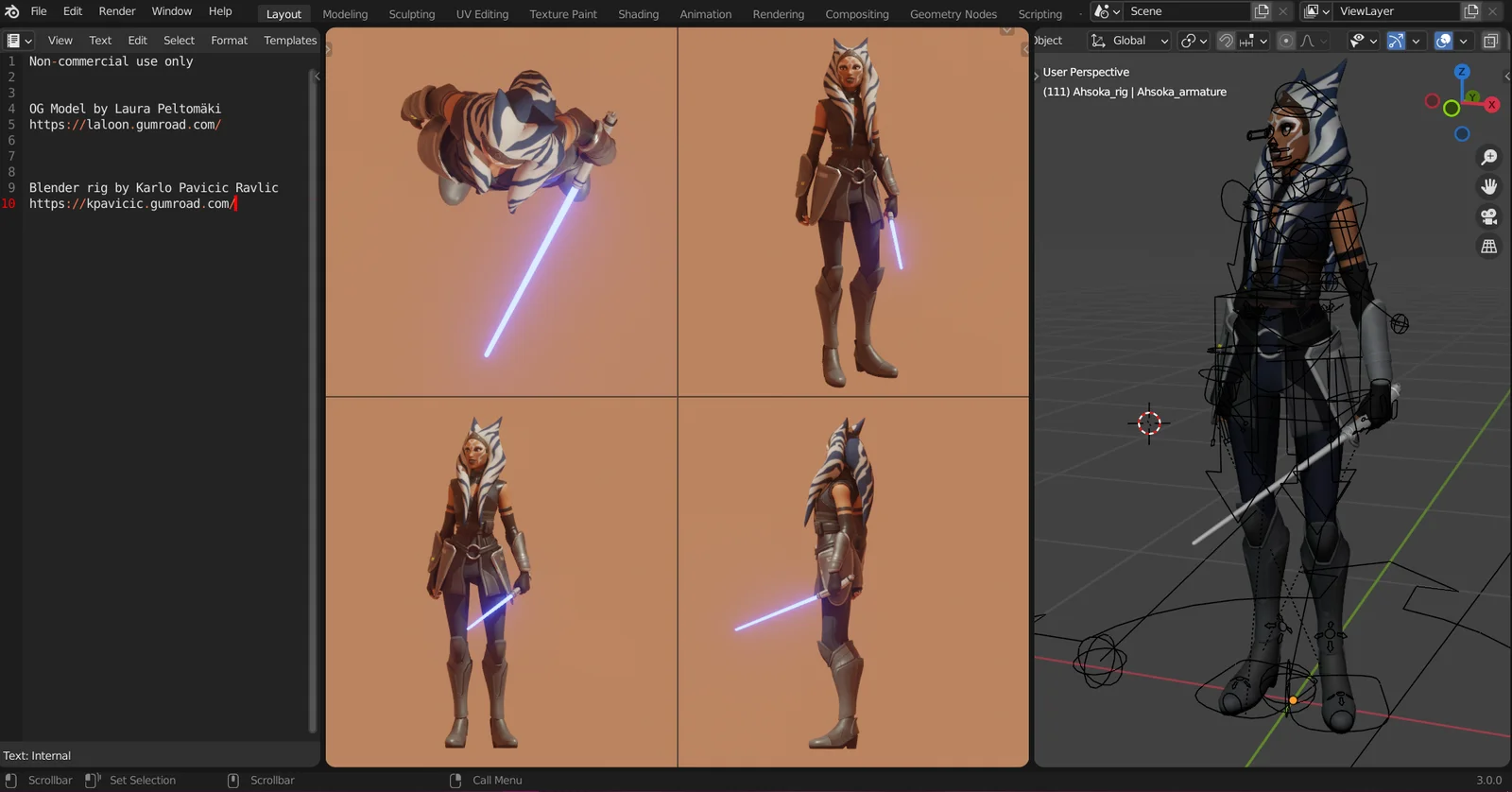Open the Edit menu in top bar
Screen dimensions: 1512x792
[x=73, y=11]
